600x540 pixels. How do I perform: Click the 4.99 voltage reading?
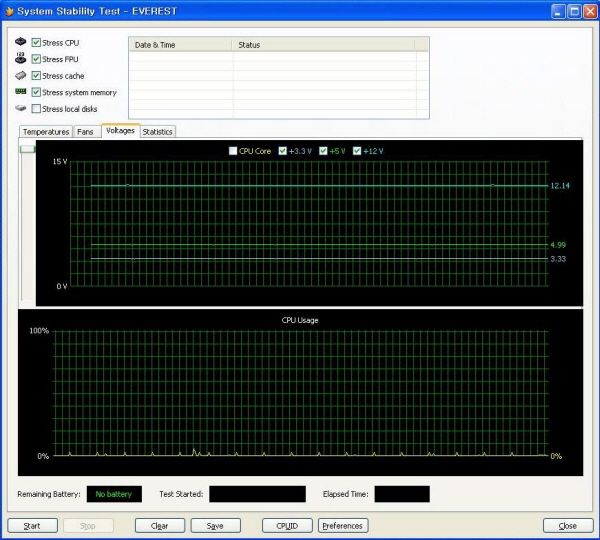click(x=558, y=245)
